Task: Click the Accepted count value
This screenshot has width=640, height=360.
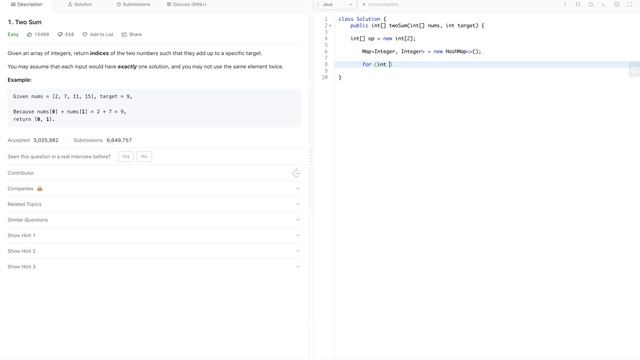Action: click(x=46, y=140)
